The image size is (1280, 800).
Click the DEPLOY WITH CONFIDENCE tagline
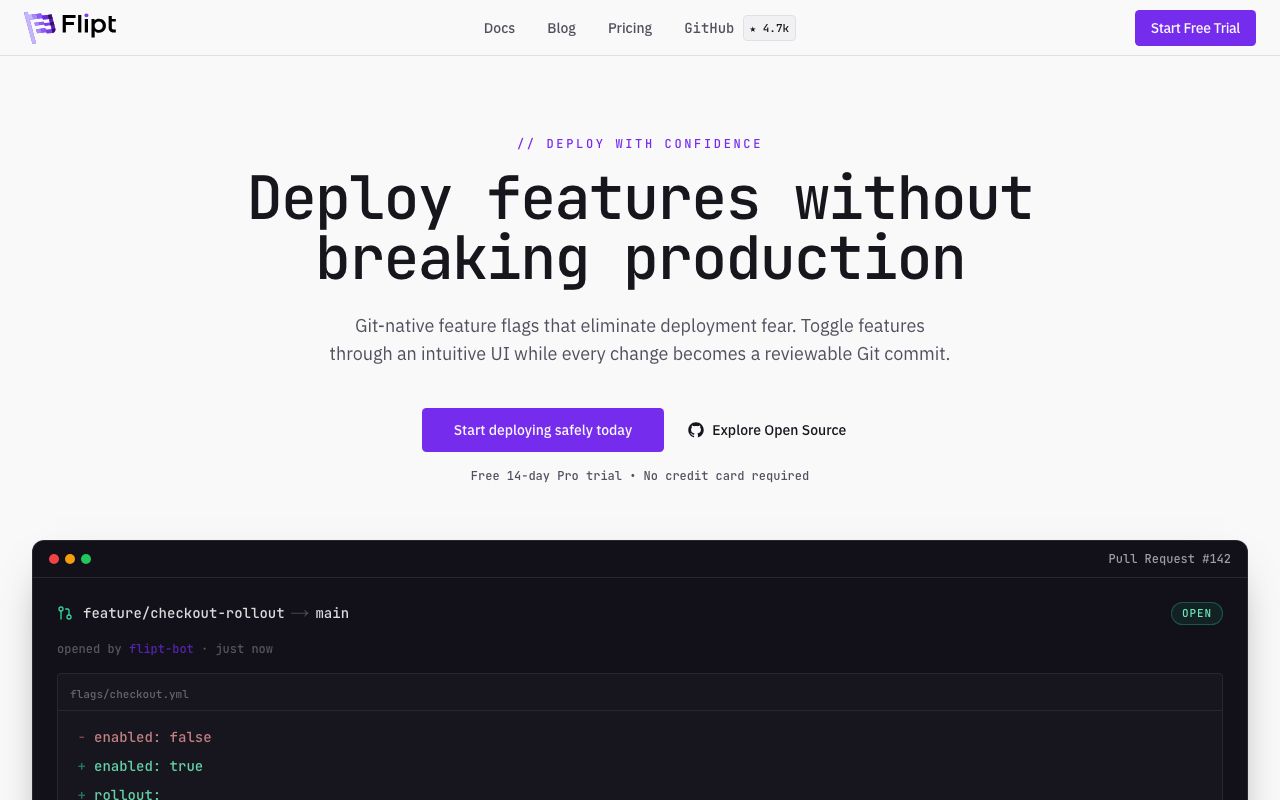[x=640, y=144]
